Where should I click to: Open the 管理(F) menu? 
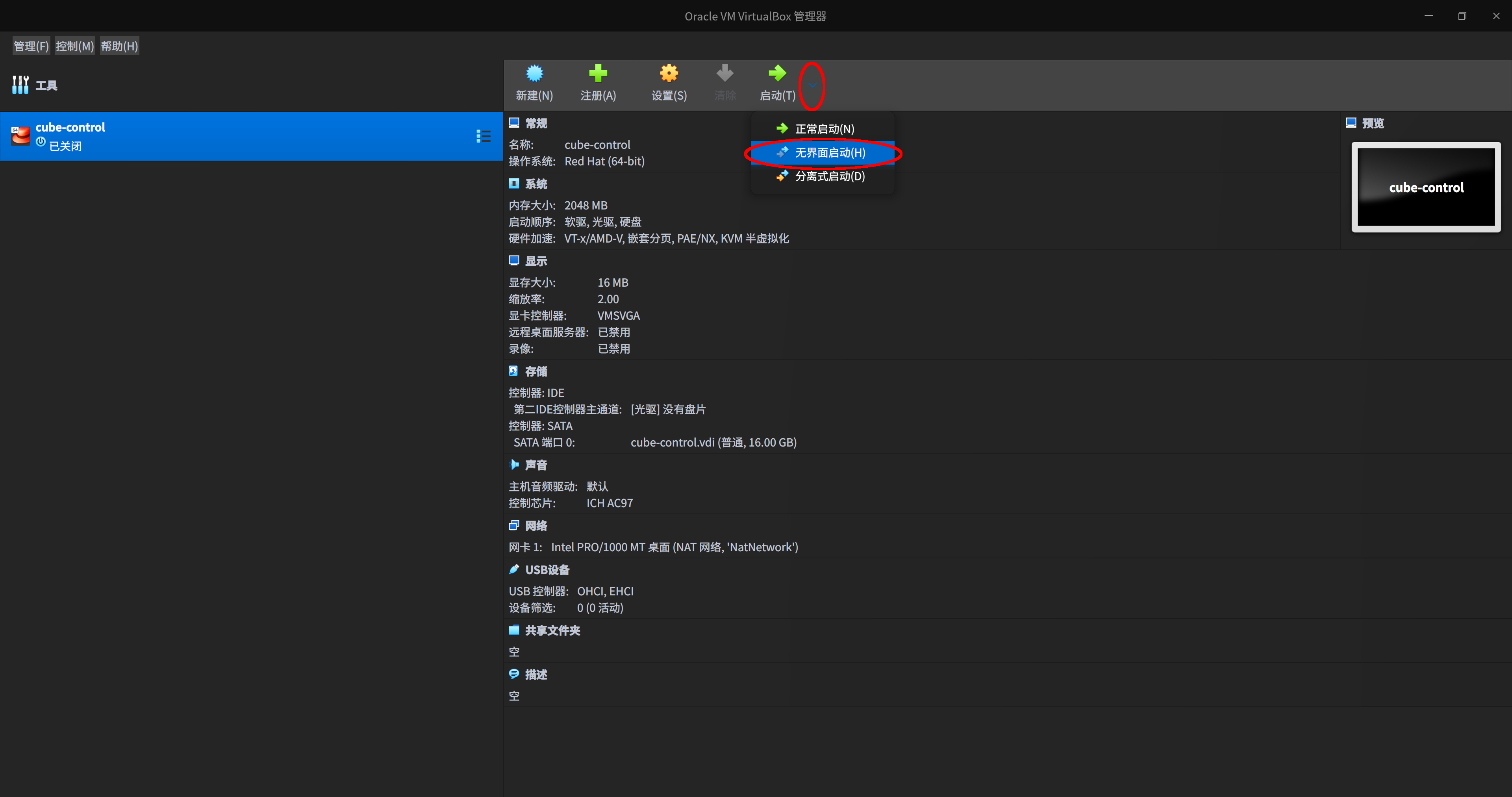click(x=31, y=45)
